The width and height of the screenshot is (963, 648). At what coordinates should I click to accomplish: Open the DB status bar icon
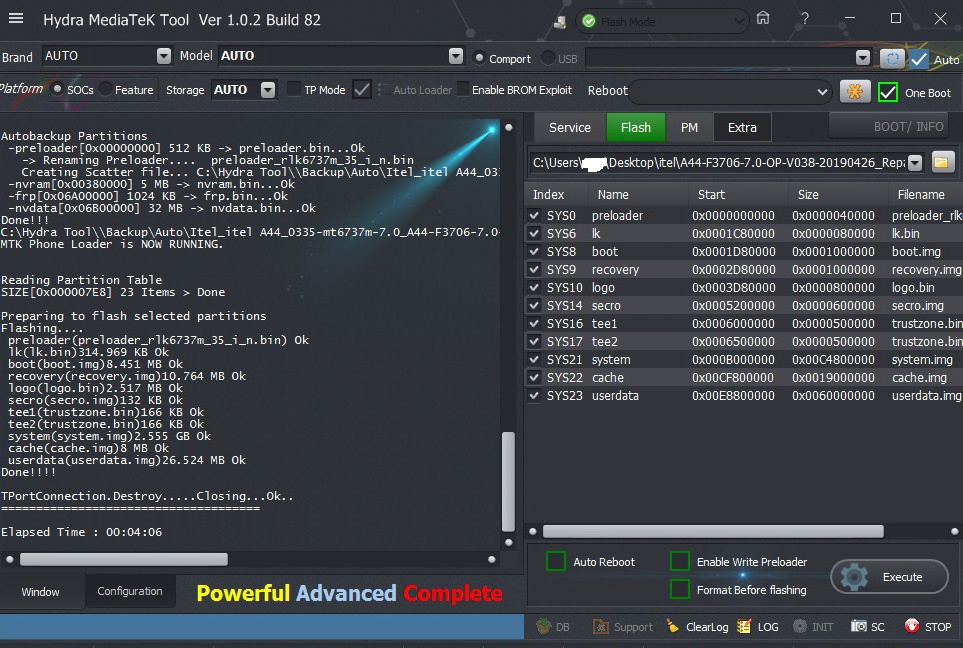[x=553, y=627]
